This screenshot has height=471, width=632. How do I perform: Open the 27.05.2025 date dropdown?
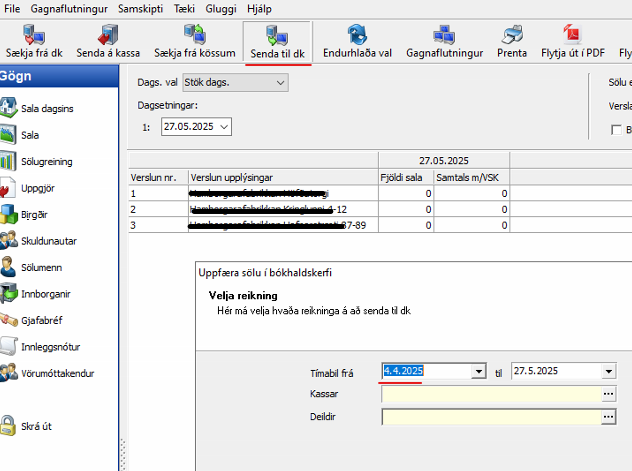click(x=223, y=127)
